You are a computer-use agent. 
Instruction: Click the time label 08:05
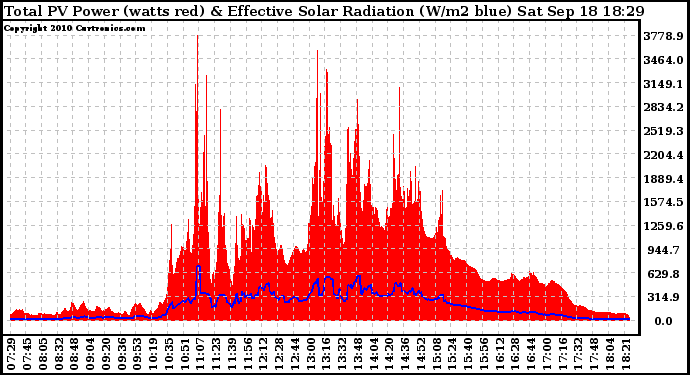[x=43, y=354]
